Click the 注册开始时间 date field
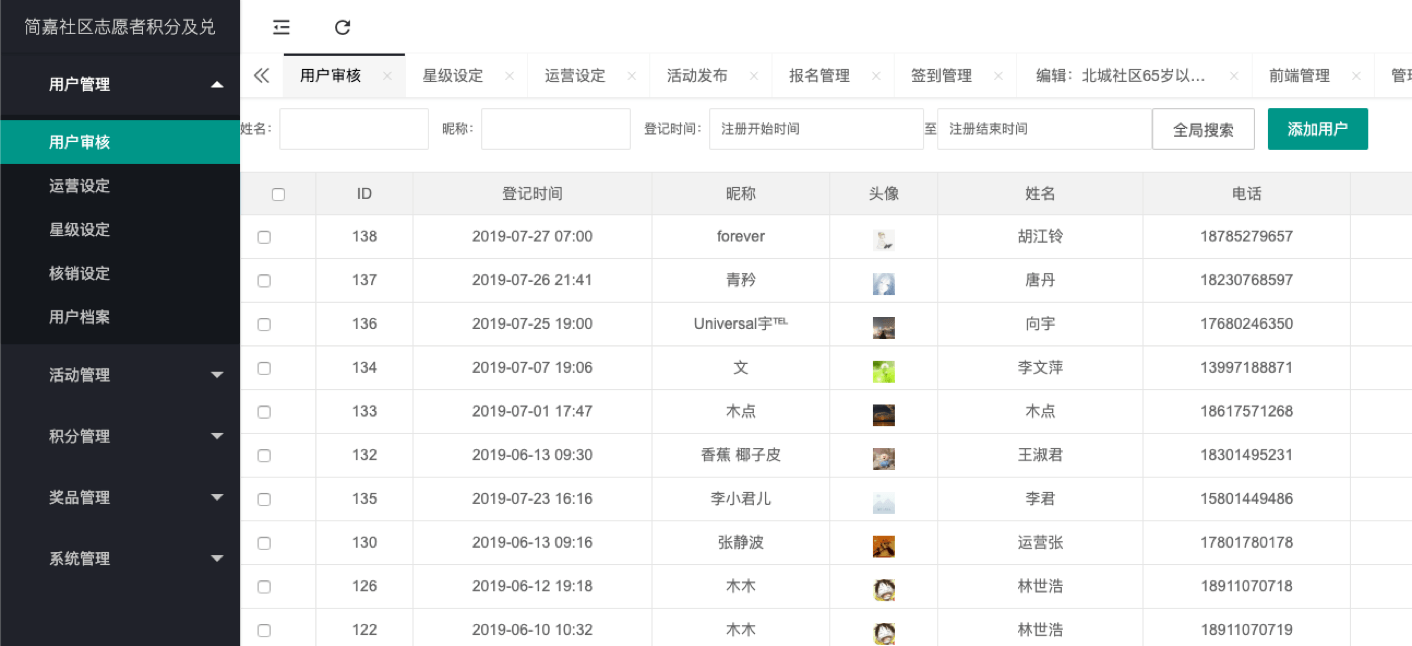The width and height of the screenshot is (1412, 646). [x=815, y=129]
